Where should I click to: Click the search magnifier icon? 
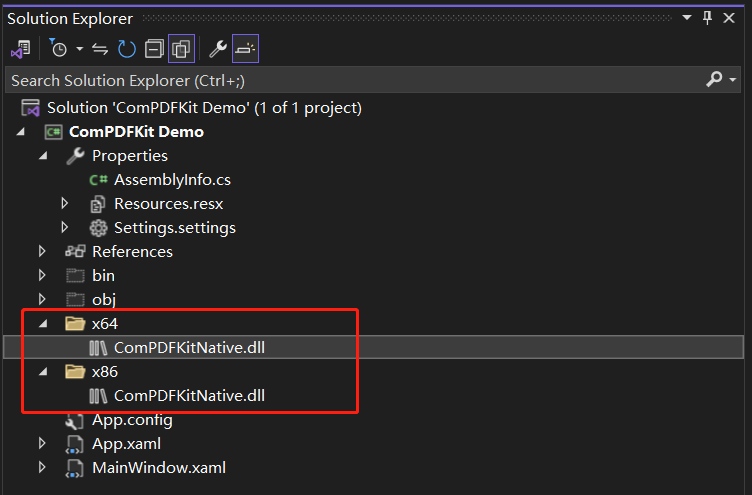click(x=714, y=79)
